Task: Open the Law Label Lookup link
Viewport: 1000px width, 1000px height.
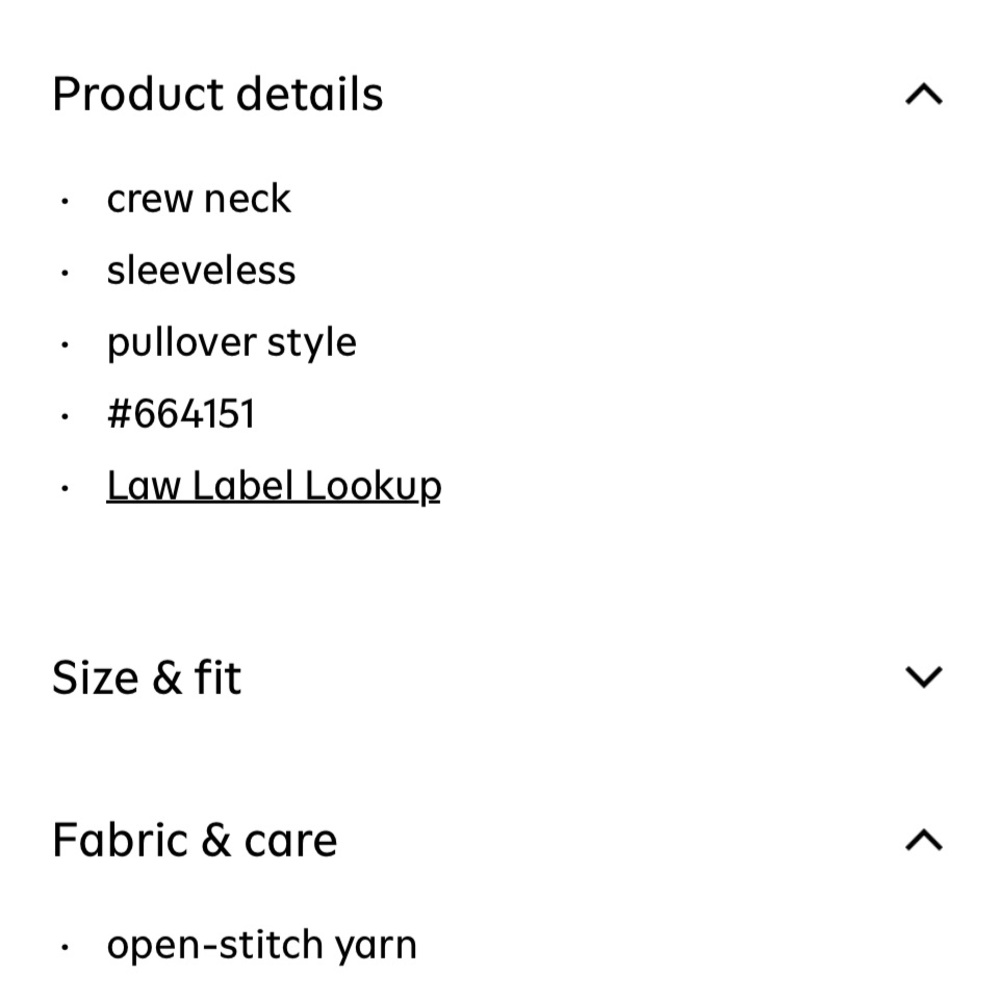Action: pyautogui.click(x=274, y=487)
